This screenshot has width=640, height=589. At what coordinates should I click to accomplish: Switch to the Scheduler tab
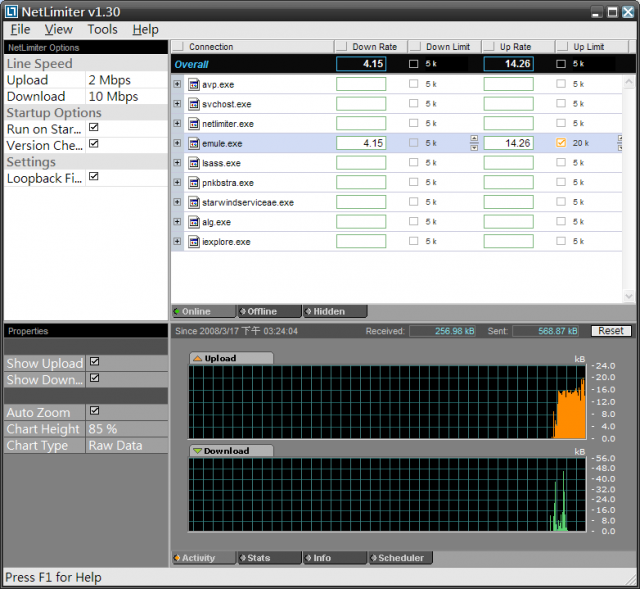click(x=400, y=558)
